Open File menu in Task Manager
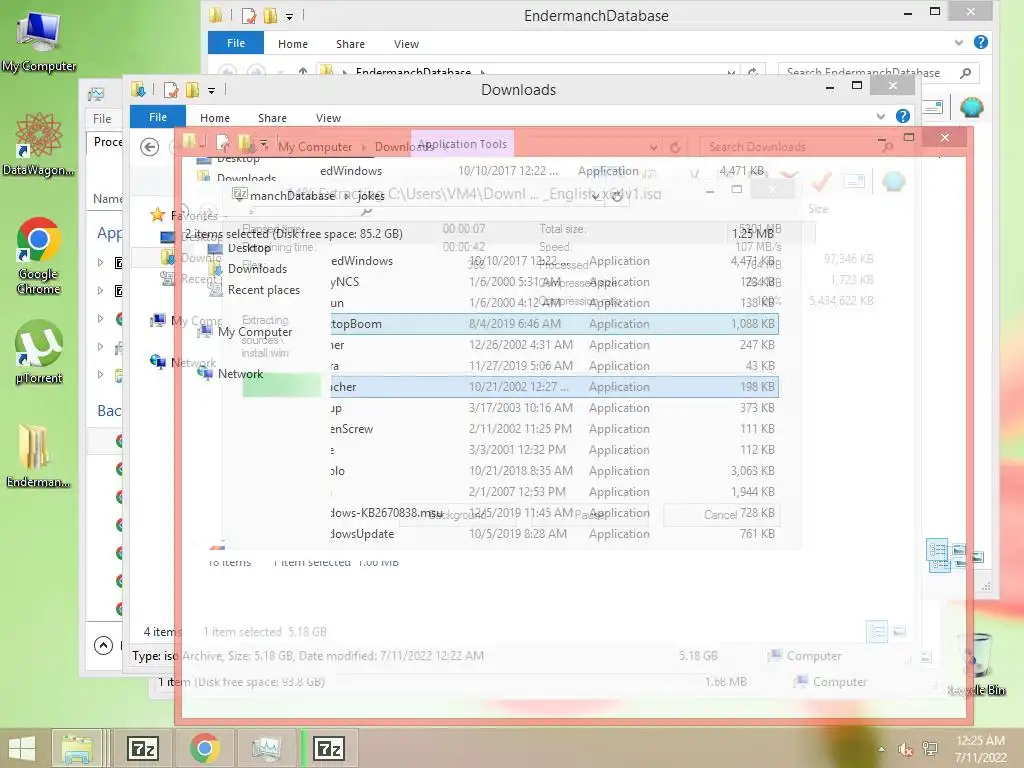The image size is (1024, 768). click(102, 118)
